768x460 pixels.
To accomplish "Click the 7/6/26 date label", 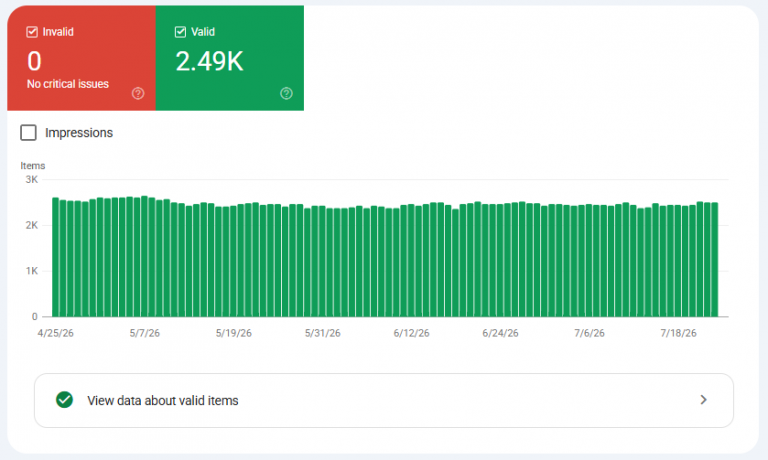I will coord(589,333).
